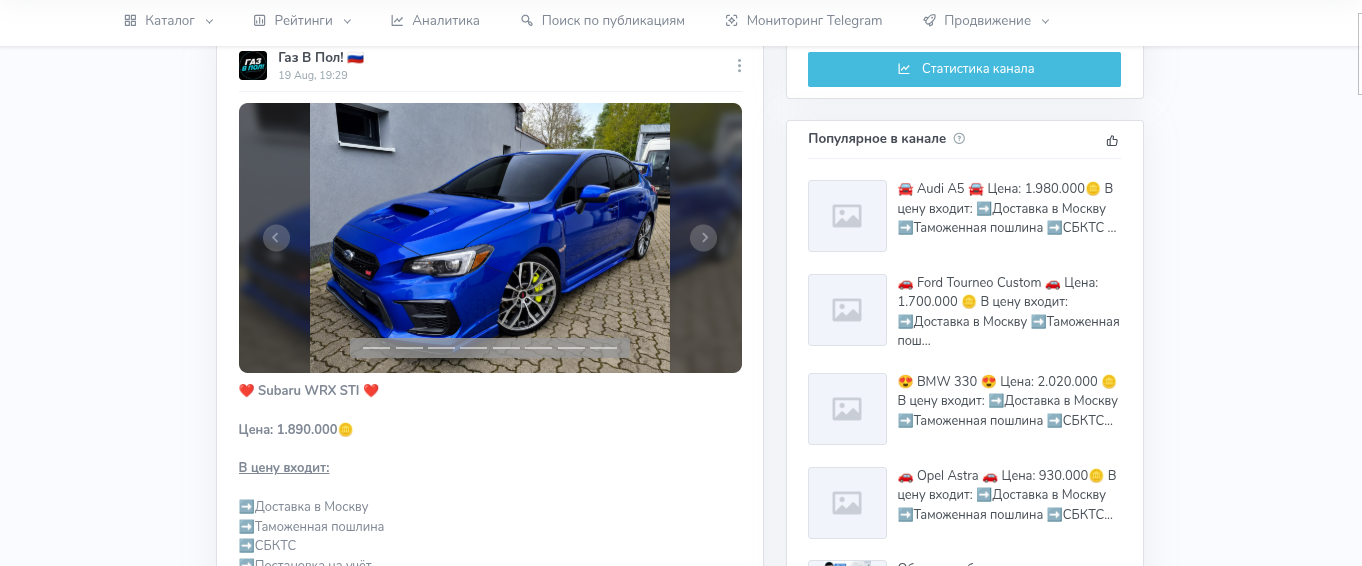
Task: Open the BMW 330 post thumbnail
Action: [847, 409]
